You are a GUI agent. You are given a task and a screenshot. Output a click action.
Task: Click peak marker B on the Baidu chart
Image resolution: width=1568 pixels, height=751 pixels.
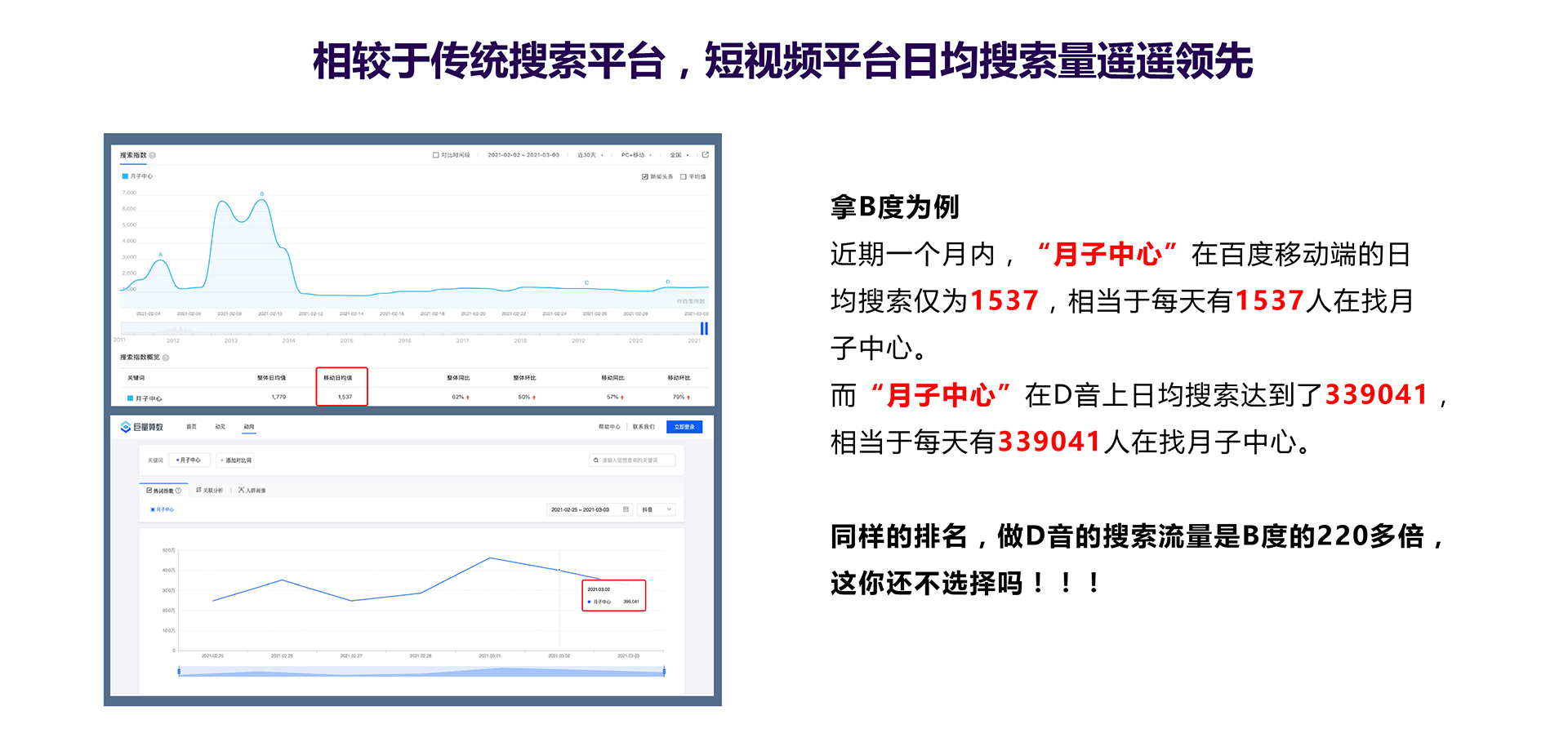click(262, 194)
